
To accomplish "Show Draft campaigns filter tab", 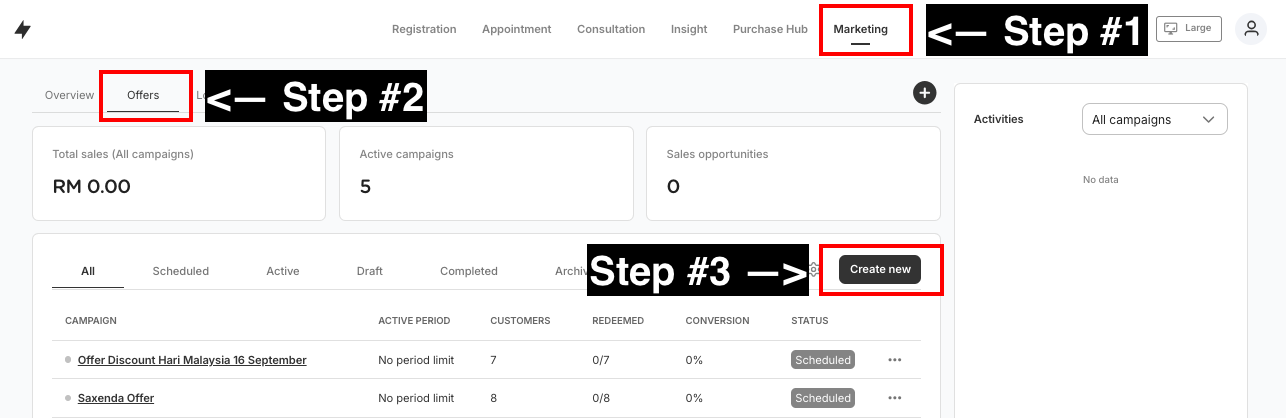I will [369, 271].
